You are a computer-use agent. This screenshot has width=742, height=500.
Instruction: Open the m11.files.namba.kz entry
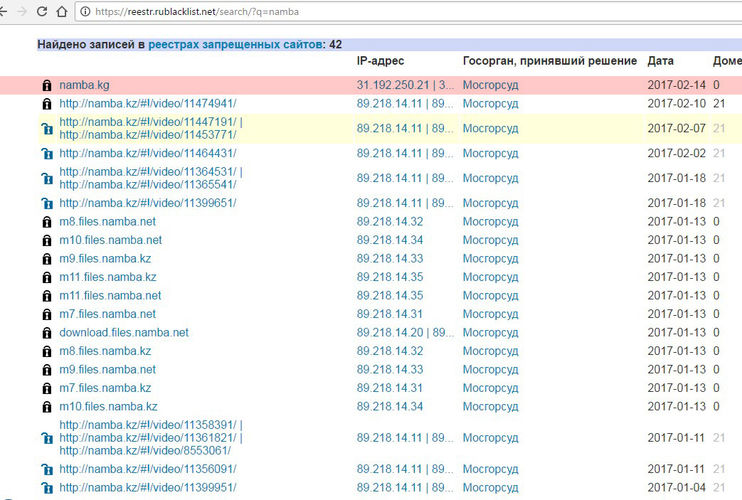pos(107,277)
